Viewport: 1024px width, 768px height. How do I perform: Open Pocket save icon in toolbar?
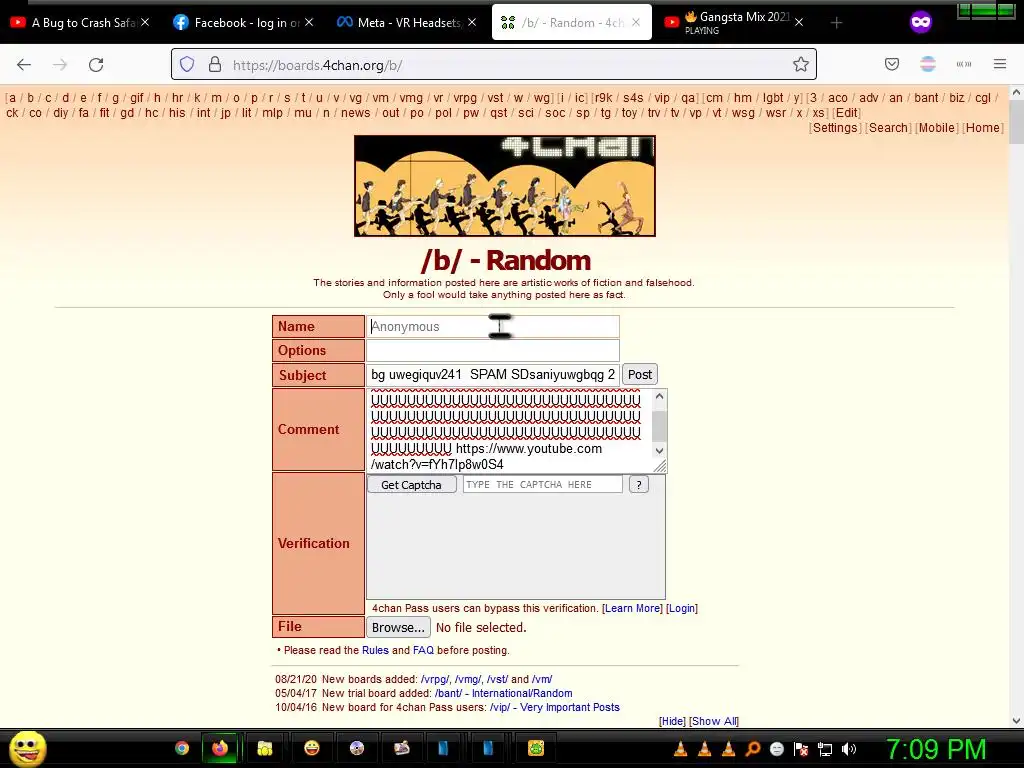point(892,64)
